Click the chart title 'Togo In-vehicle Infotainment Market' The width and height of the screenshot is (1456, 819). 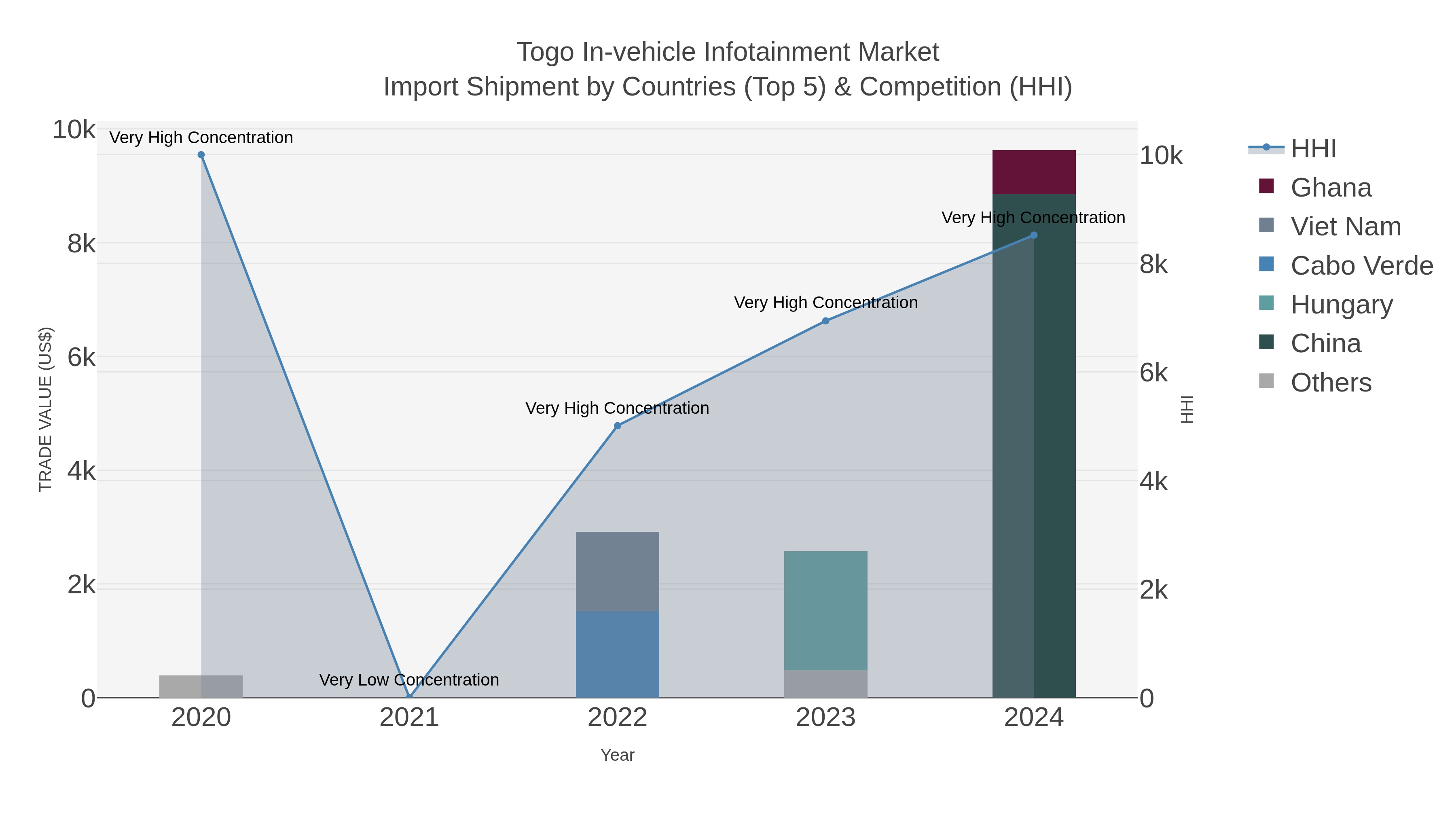[x=728, y=52]
